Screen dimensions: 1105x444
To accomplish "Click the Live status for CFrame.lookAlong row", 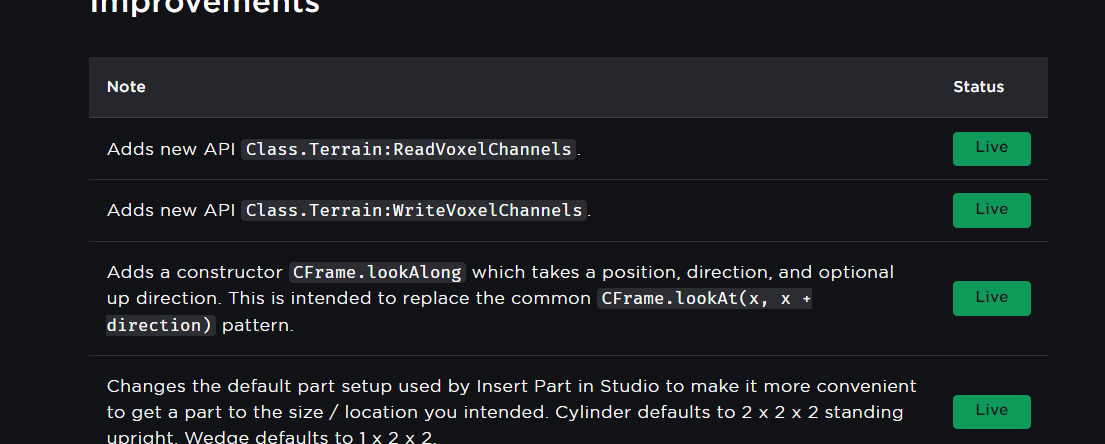I will pos(991,298).
